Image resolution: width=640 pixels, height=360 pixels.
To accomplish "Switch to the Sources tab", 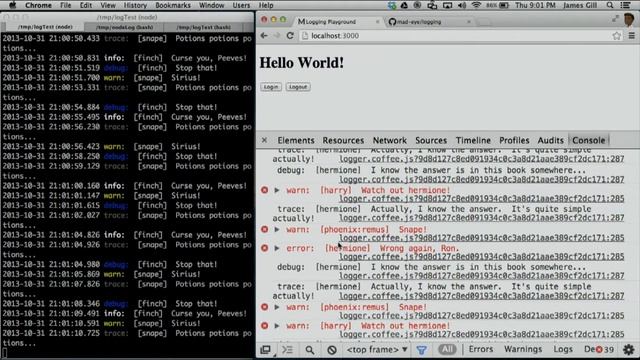I will point(431,140).
